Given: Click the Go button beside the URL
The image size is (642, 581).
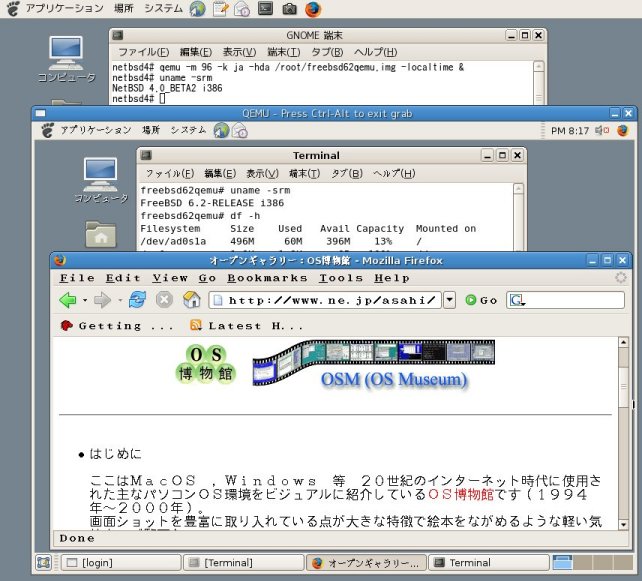Looking at the screenshot, I should [482, 300].
